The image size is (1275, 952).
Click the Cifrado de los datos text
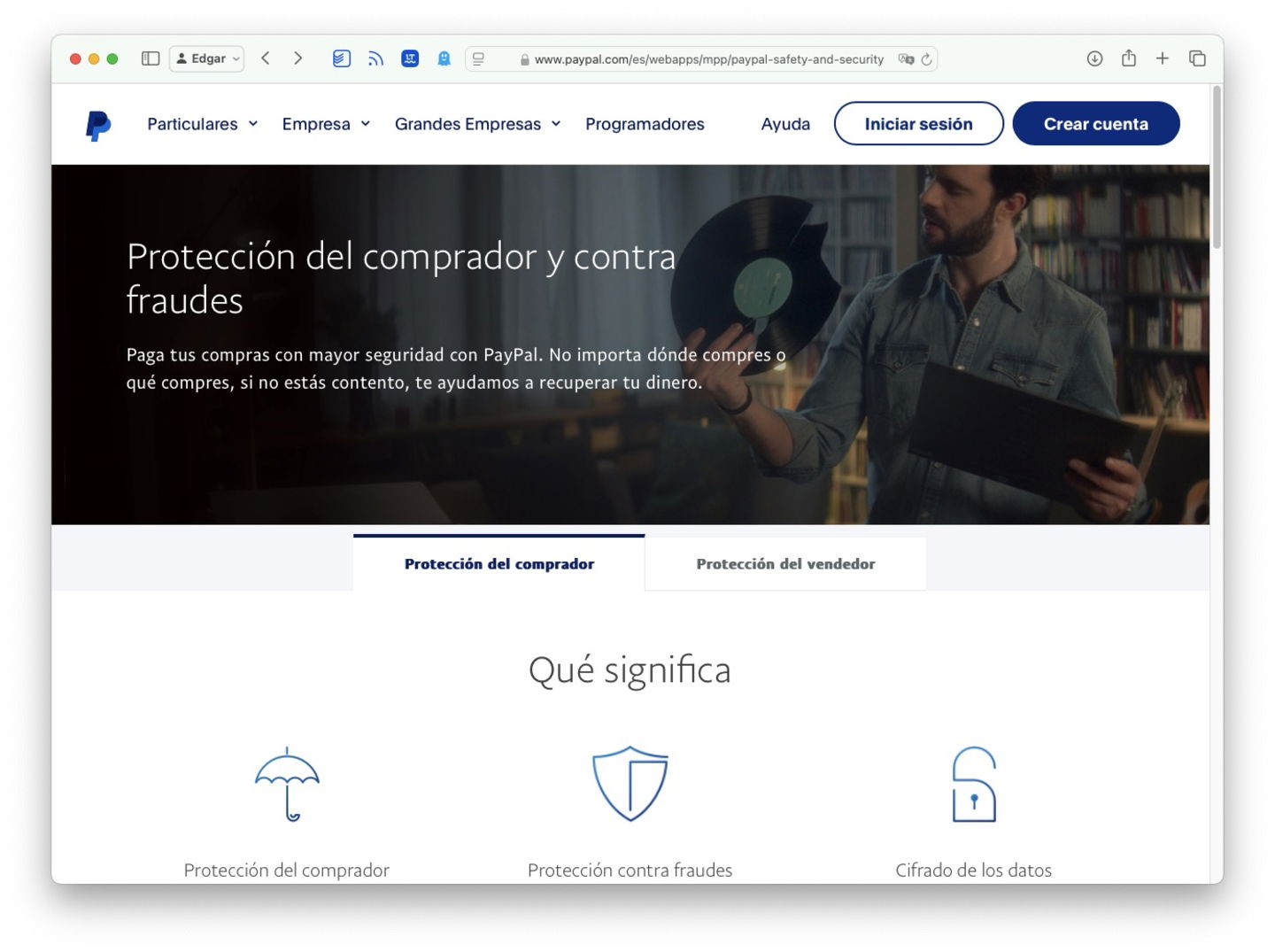point(974,870)
